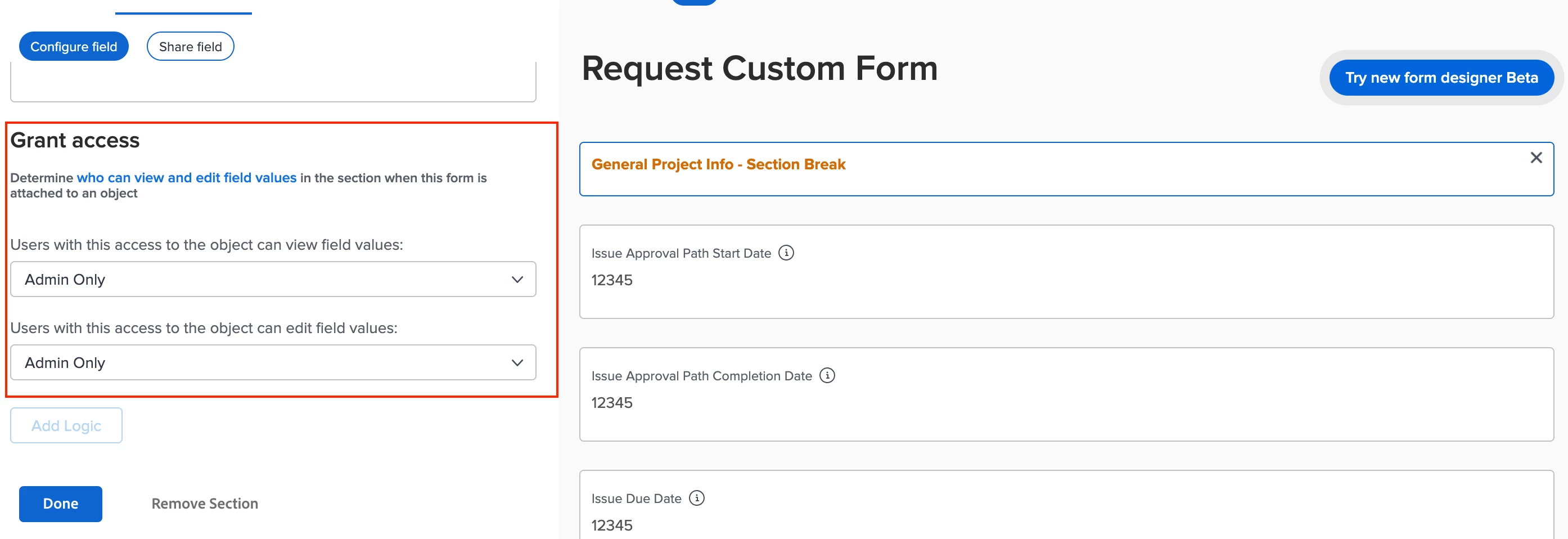1568x539 pixels.
Task: Open the 'who can view and edit field values' link
Action: [186, 178]
